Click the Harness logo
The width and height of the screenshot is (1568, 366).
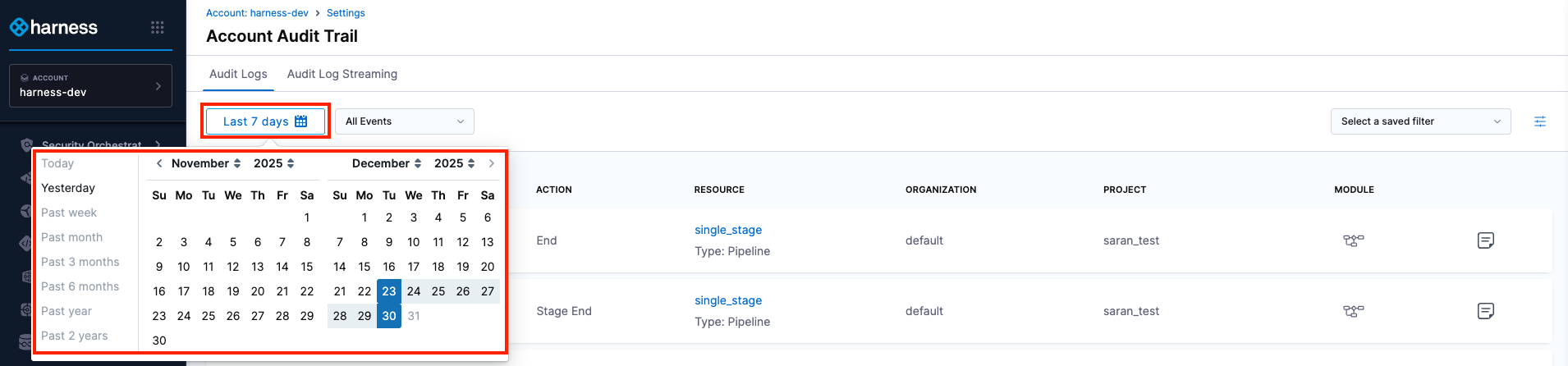click(54, 28)
